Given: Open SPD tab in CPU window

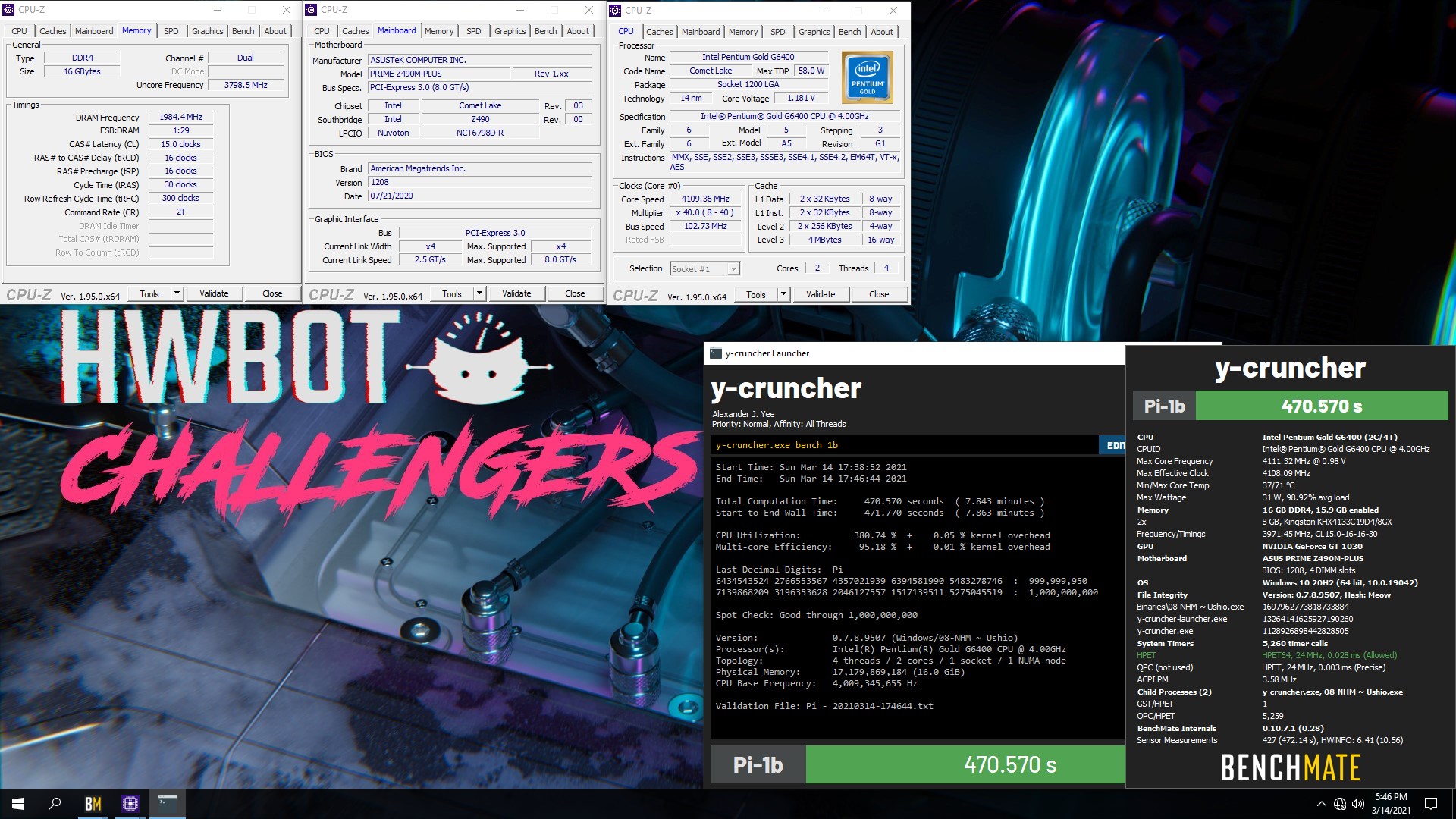Looking at the screenshot, I should 778,32.
